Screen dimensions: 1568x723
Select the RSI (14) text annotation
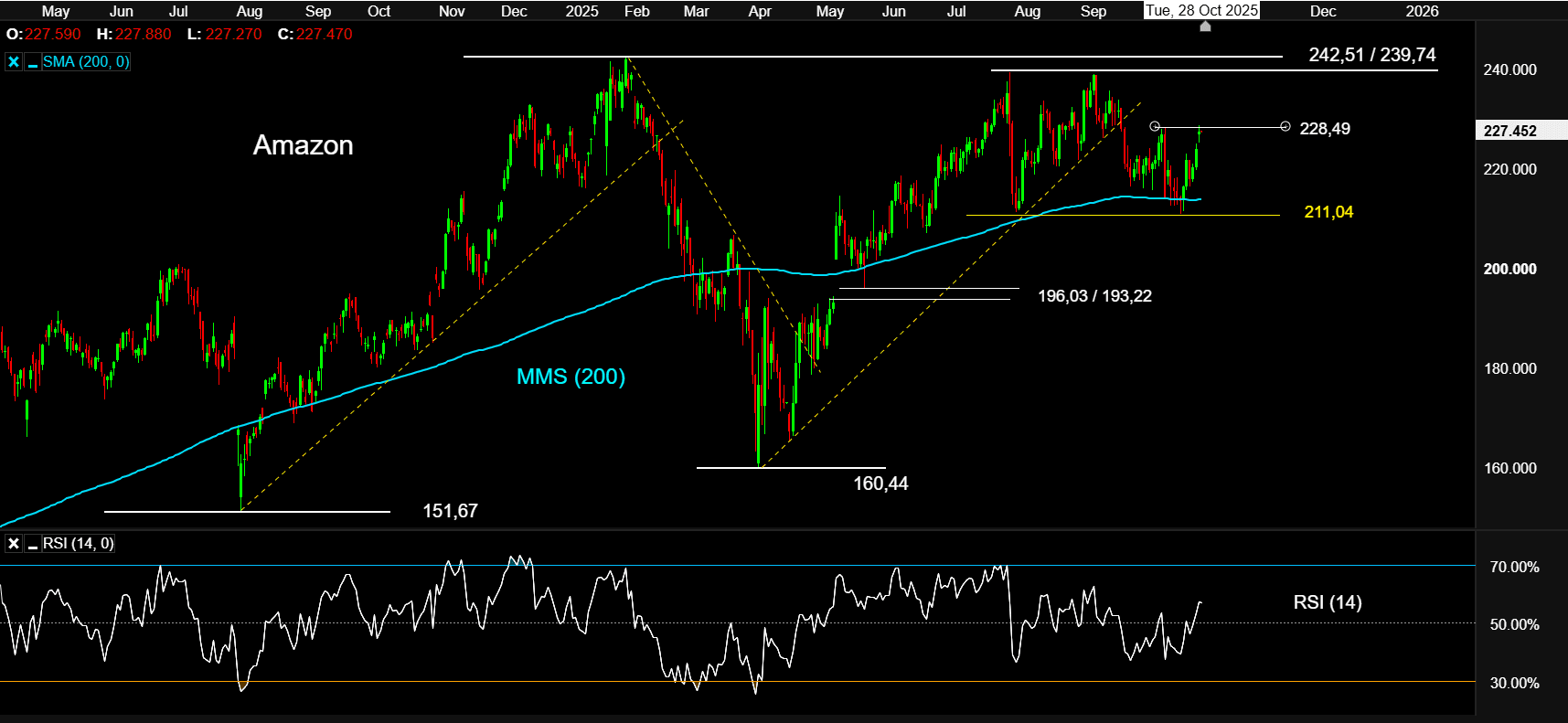1327,602
